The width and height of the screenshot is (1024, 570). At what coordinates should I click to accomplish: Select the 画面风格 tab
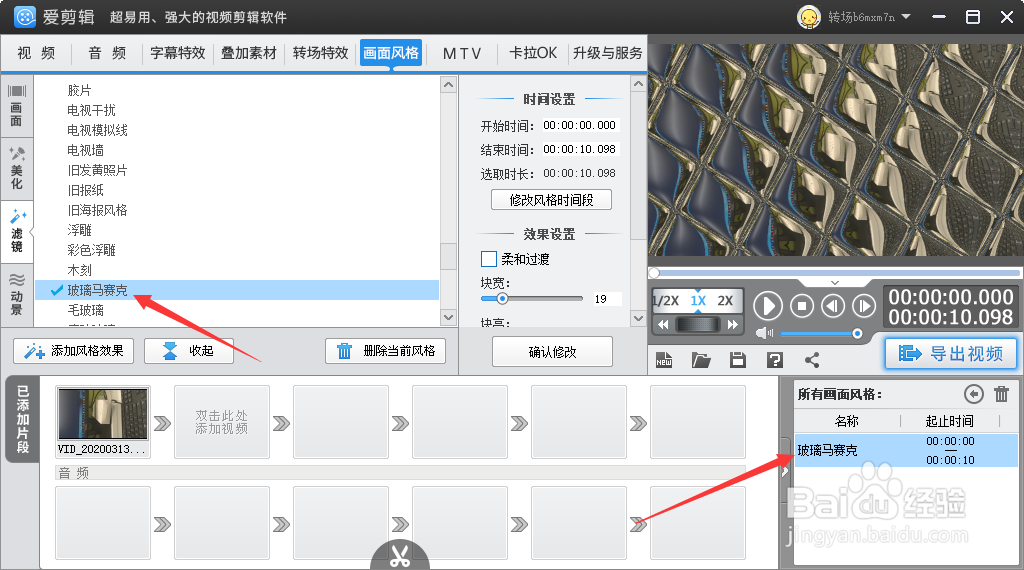coord(391,53)
